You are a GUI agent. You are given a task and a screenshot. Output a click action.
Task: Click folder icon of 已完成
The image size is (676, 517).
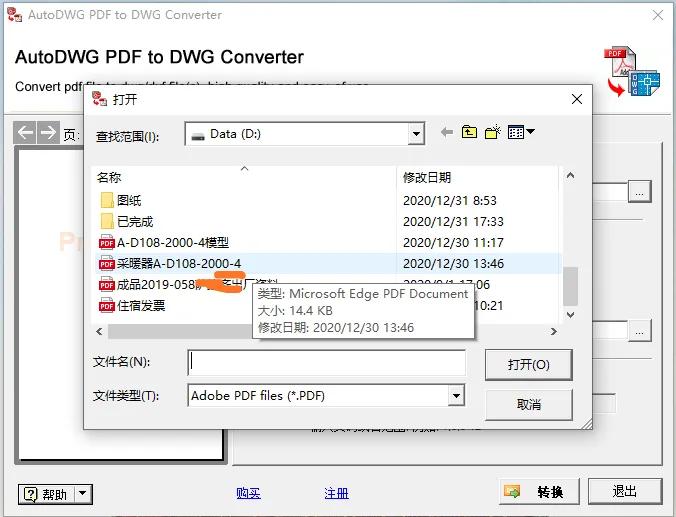click(107, 222)
